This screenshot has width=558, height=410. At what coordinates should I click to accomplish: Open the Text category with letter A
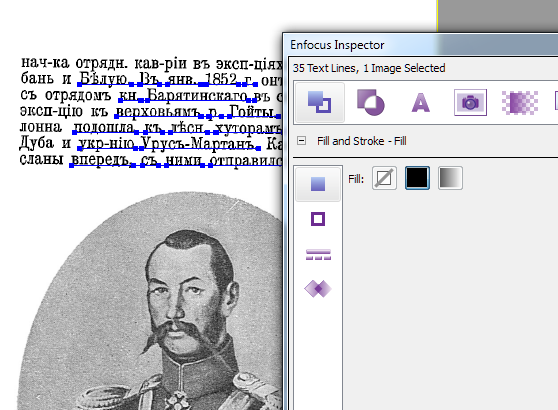click(421, 102)
